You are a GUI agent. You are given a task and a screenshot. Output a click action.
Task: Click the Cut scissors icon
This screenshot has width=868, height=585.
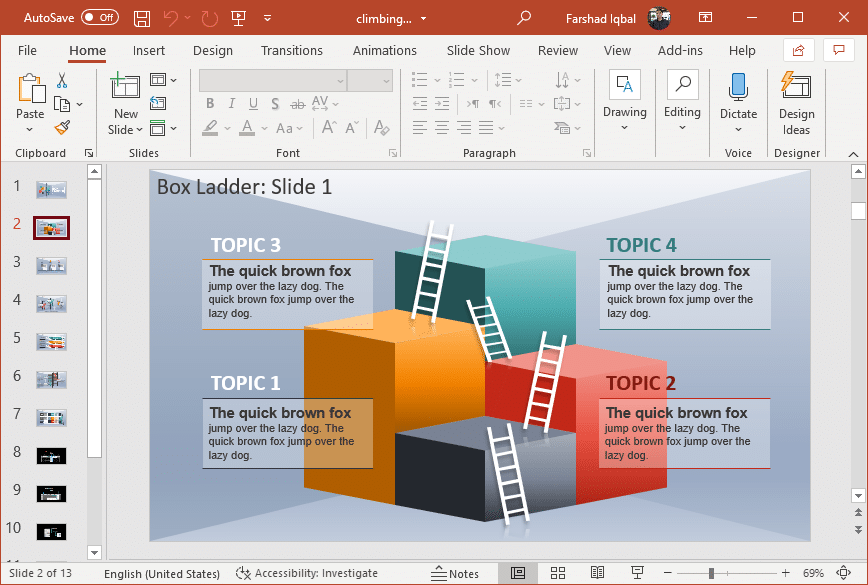(x=62, y=80)
